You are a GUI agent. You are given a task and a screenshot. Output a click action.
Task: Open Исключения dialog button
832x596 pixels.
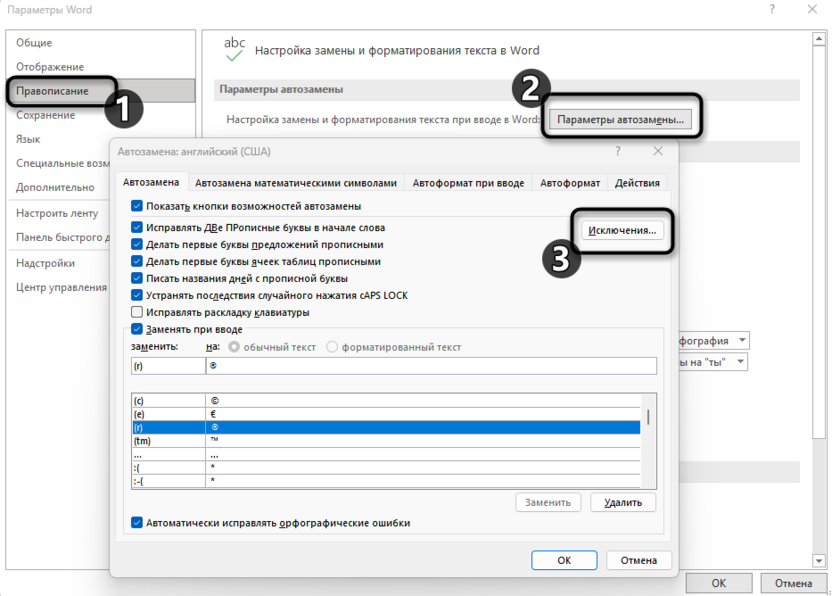[x=622, y=230]
